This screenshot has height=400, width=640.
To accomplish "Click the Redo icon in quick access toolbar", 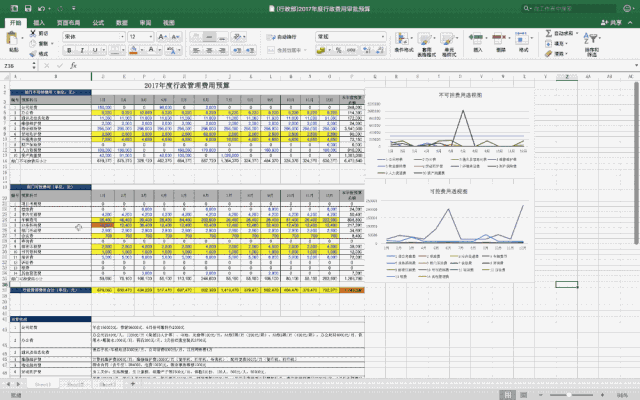I will [x=60, y=8].
